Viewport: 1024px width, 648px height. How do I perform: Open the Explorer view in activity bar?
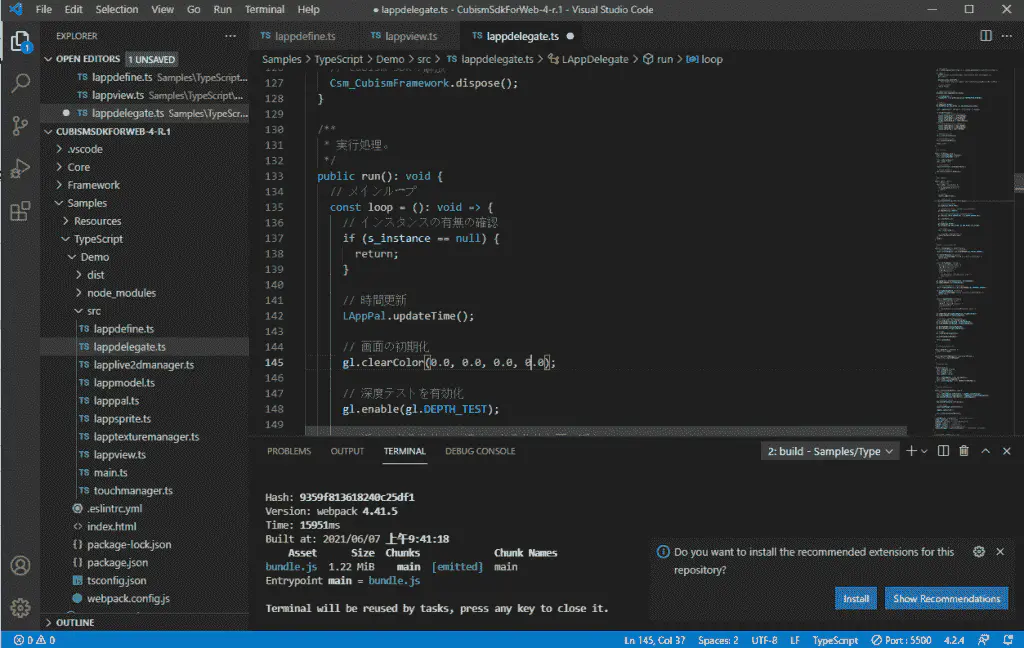tap(20, 42)
